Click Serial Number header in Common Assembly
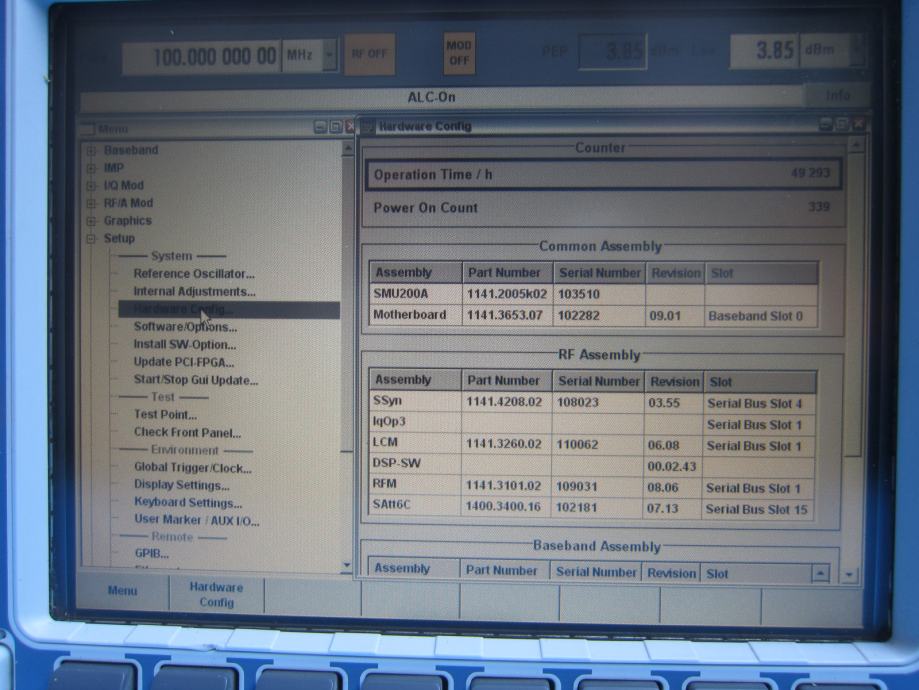 600,273
